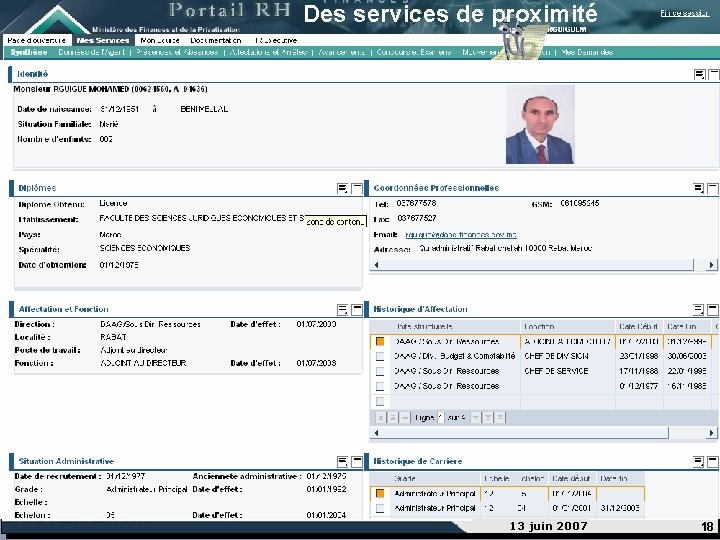Screen dimensions: 720x540
Task: Click the Fin de session link
Action: 685,13
